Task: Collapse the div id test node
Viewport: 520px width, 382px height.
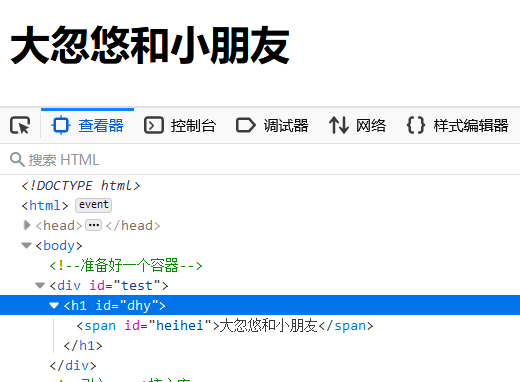Action: point(40,286)
